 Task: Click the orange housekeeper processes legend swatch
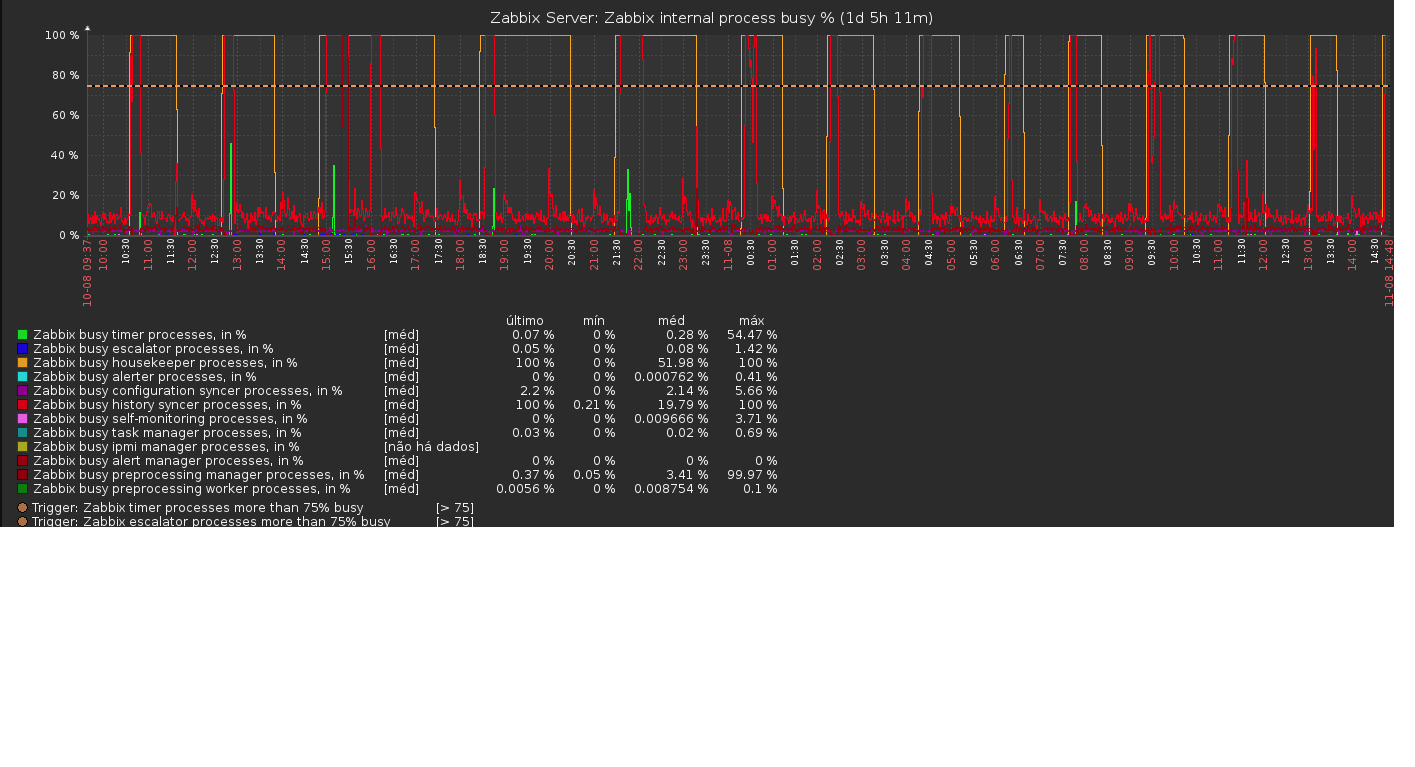point(22,363)
